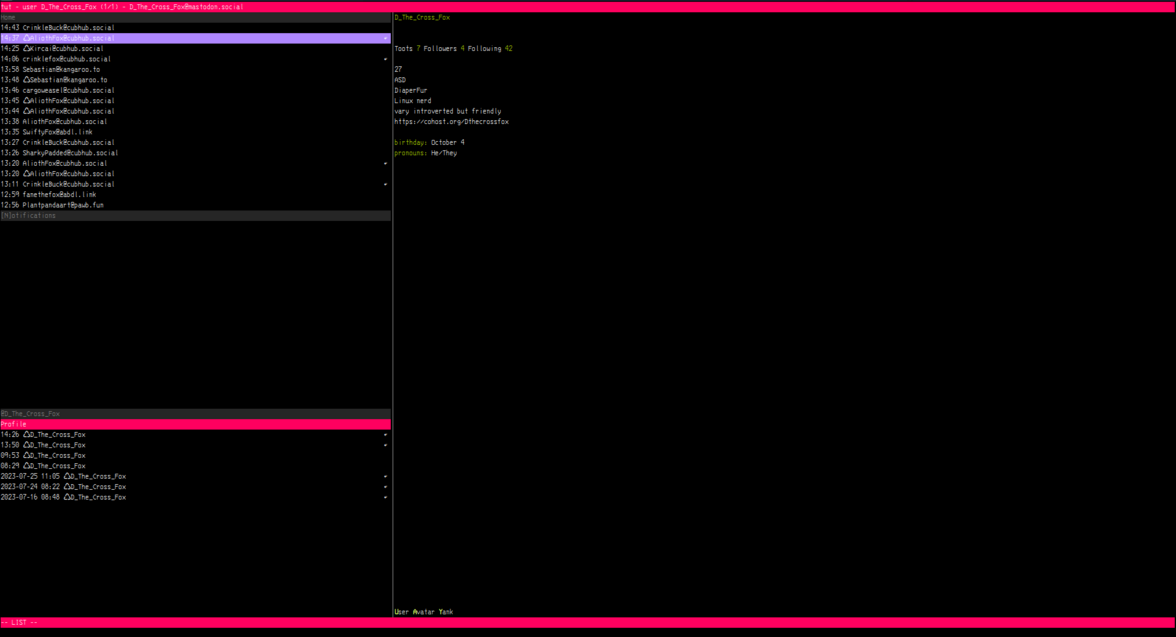Screen dimensions: 1176x637
Task: Click the boost icon on the 13:50 D_The_Cross_Fox toot
Action: pyautogui.click(x=26, y=445)
